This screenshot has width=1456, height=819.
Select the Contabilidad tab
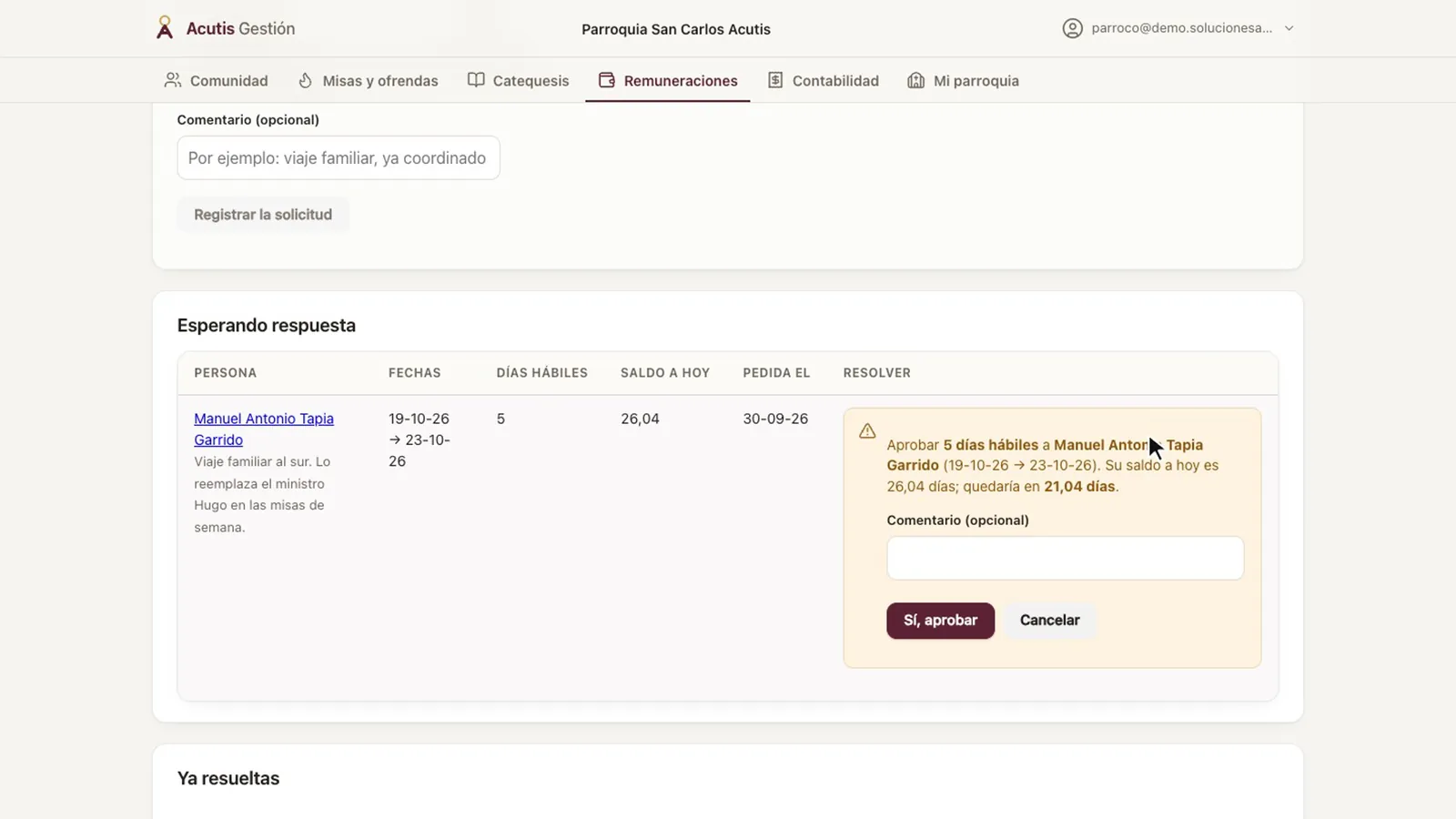coord(824,80)
